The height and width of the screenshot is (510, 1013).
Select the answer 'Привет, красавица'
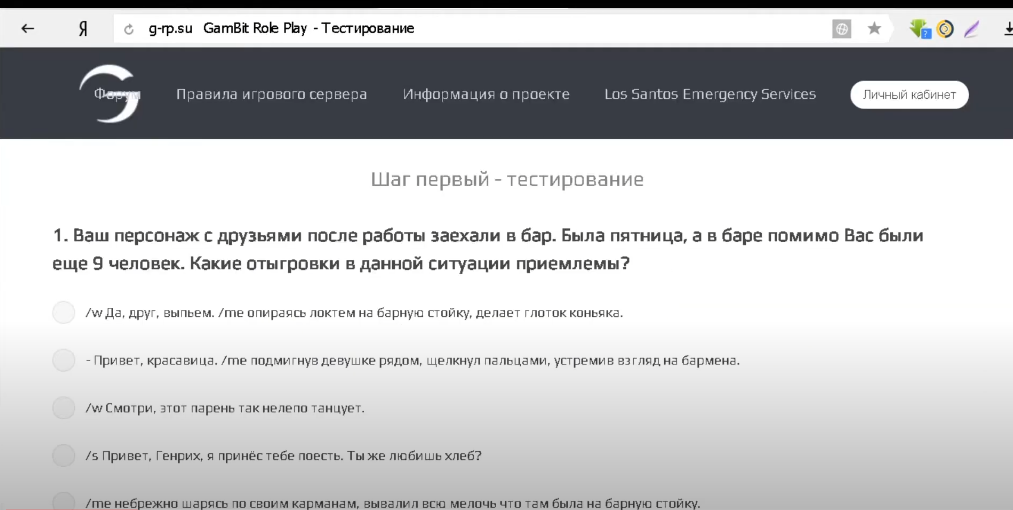(63, 360)
